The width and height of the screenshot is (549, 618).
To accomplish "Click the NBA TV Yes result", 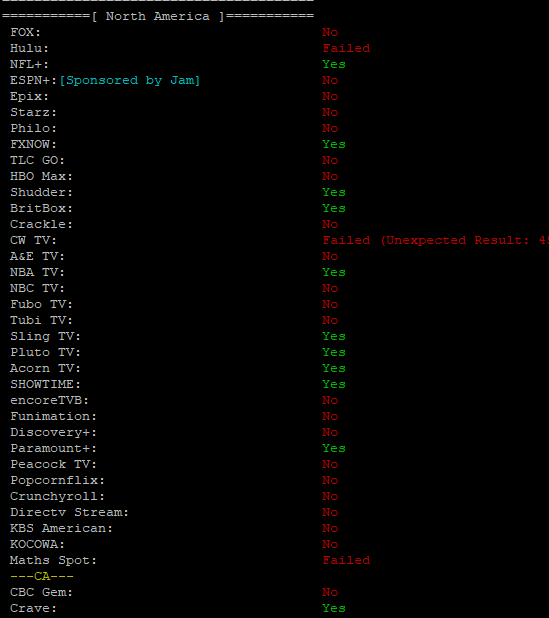I will [x=334, y=272].
